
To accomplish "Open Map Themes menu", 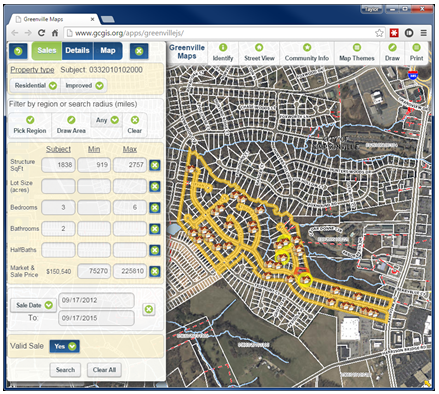I will [x=357, y=53].
